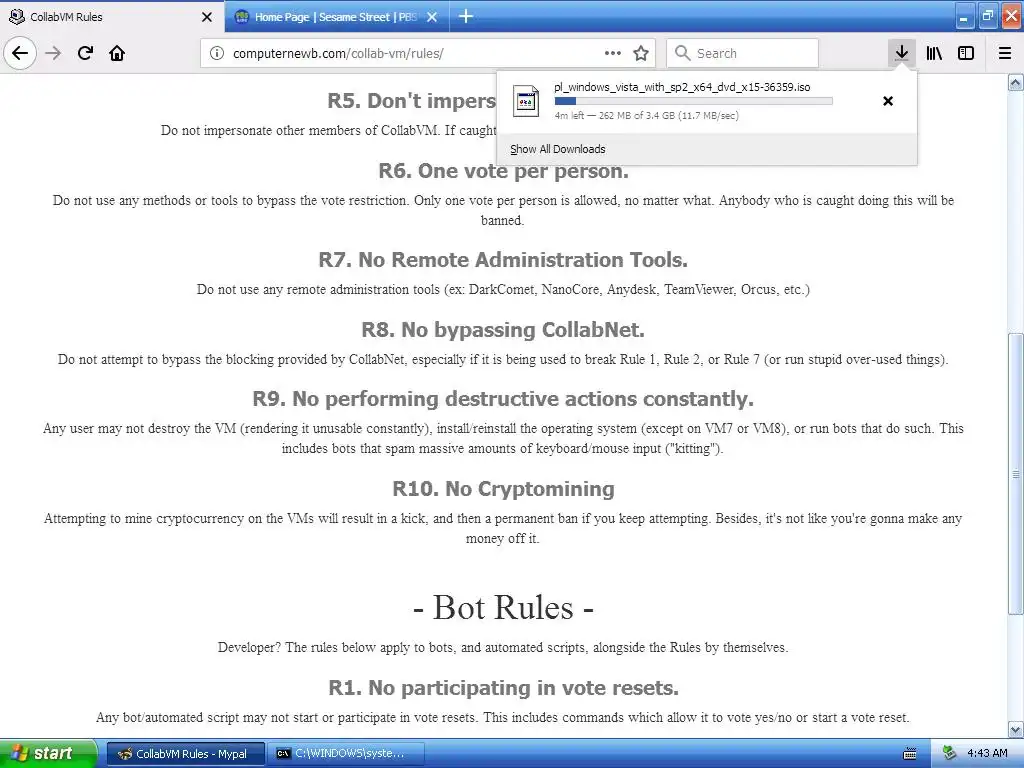
Task: Click the CollabVM tab favicon
Action: (x=16, y=16)
